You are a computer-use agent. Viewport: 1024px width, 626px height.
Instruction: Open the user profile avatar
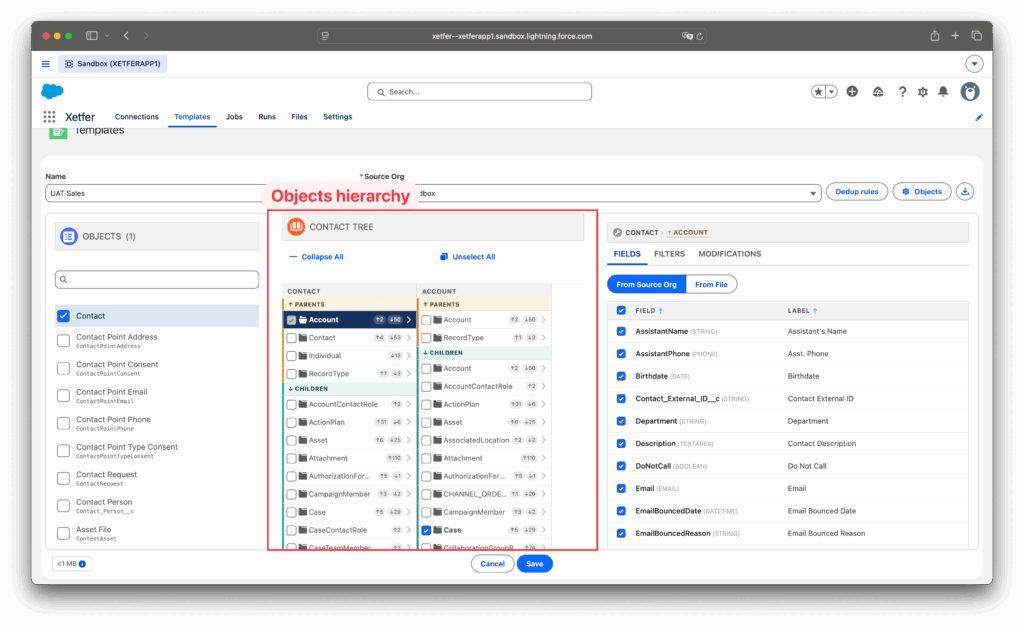(x=970, y=92)
